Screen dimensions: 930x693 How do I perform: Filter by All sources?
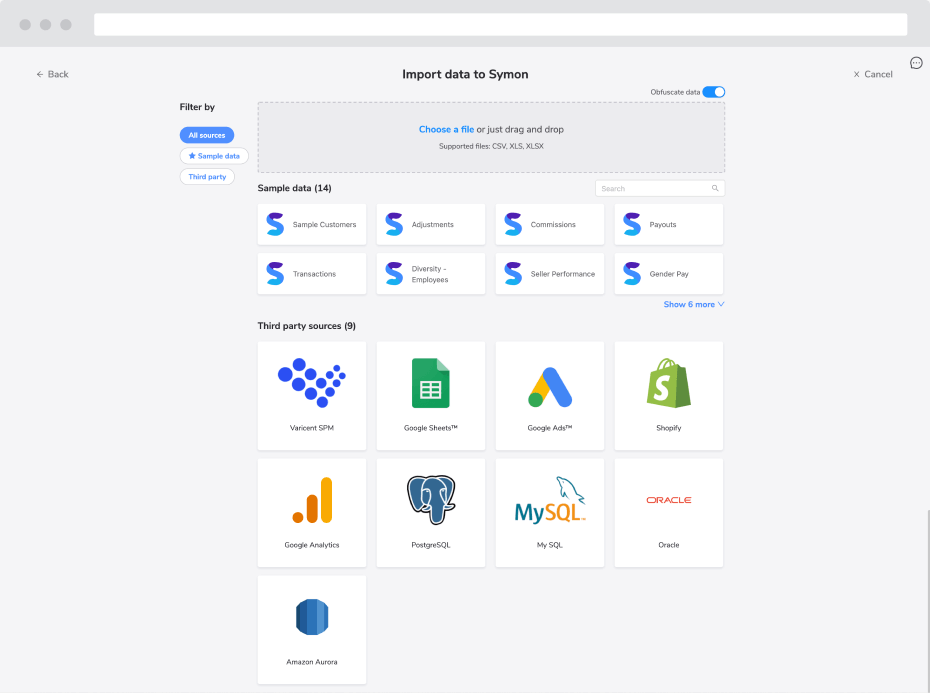(x=207, y=135)
